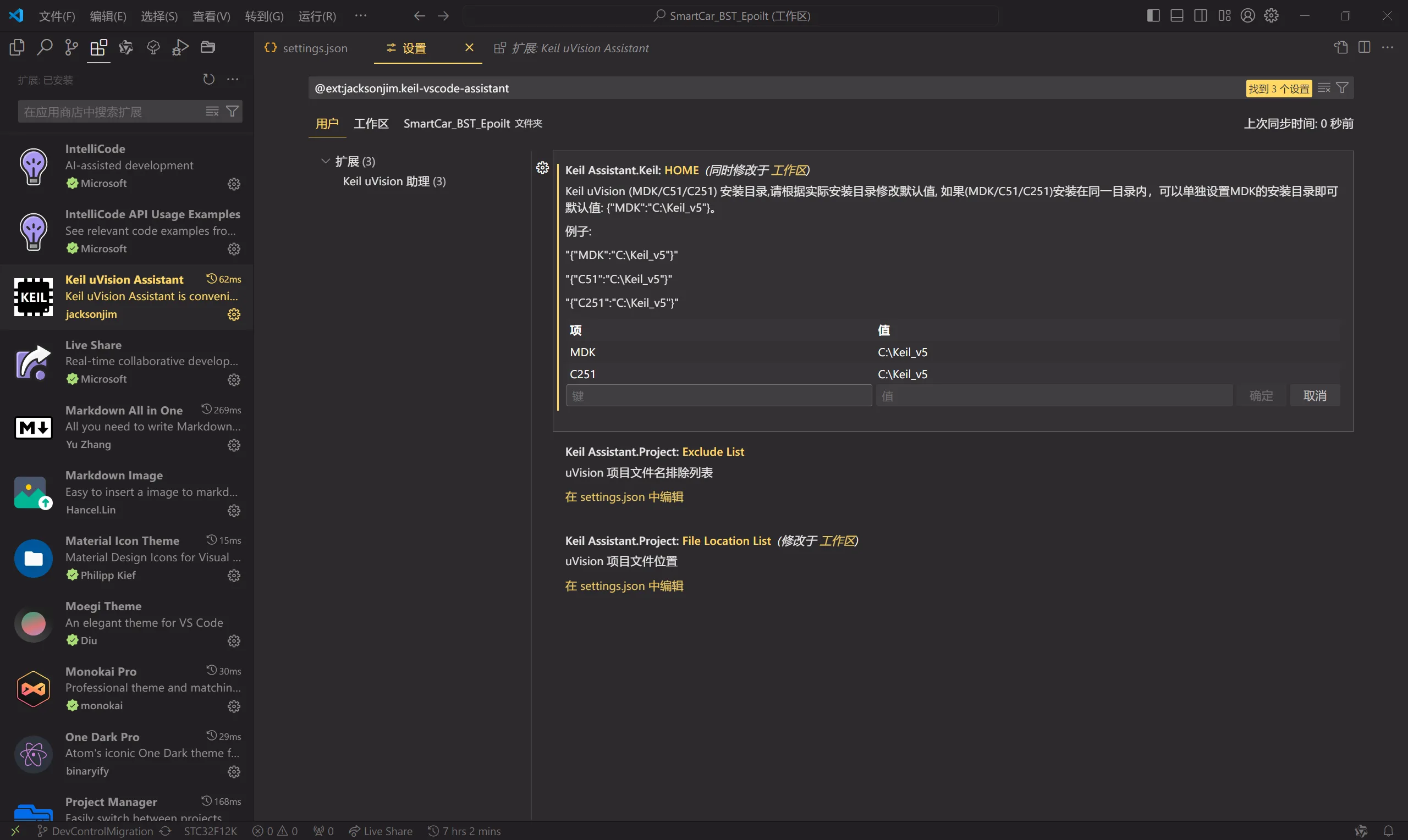Image resolution: width=1408 pixels, height=840 pixels.
Task: Open the Customize Layout control
Action: pyautogui.click(x=1224, y=16)
